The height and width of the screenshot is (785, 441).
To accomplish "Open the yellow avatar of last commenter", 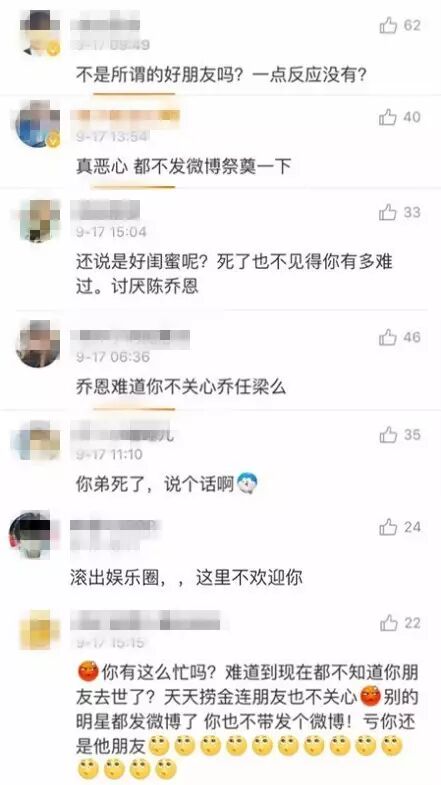I will (40, 629).
